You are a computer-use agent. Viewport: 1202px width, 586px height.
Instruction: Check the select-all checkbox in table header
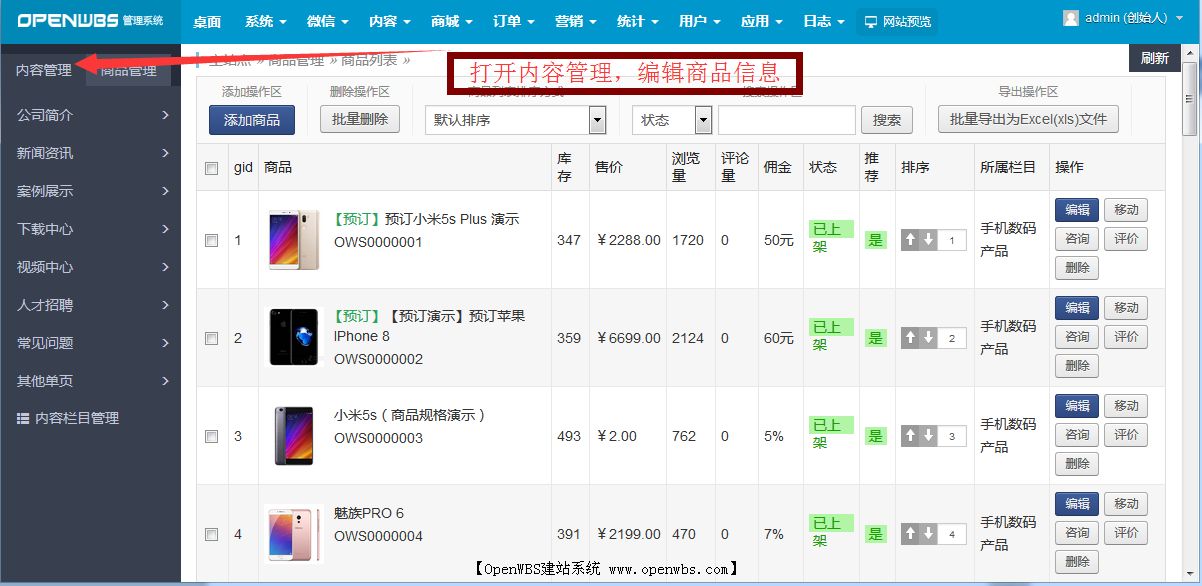tap(211, 168)
